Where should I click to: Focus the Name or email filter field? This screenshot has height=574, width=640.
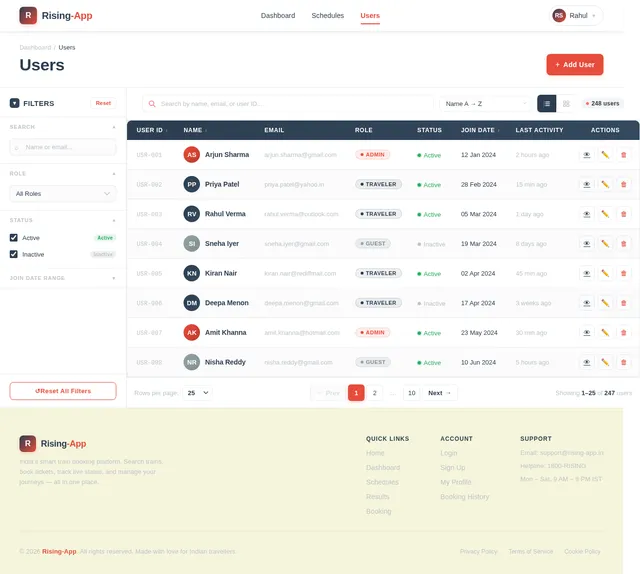(63, 147)
